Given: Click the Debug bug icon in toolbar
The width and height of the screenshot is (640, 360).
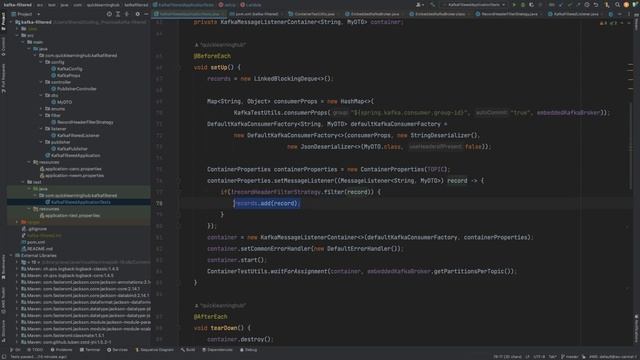Looking at the screenshot, I should [x=523, y=5].
